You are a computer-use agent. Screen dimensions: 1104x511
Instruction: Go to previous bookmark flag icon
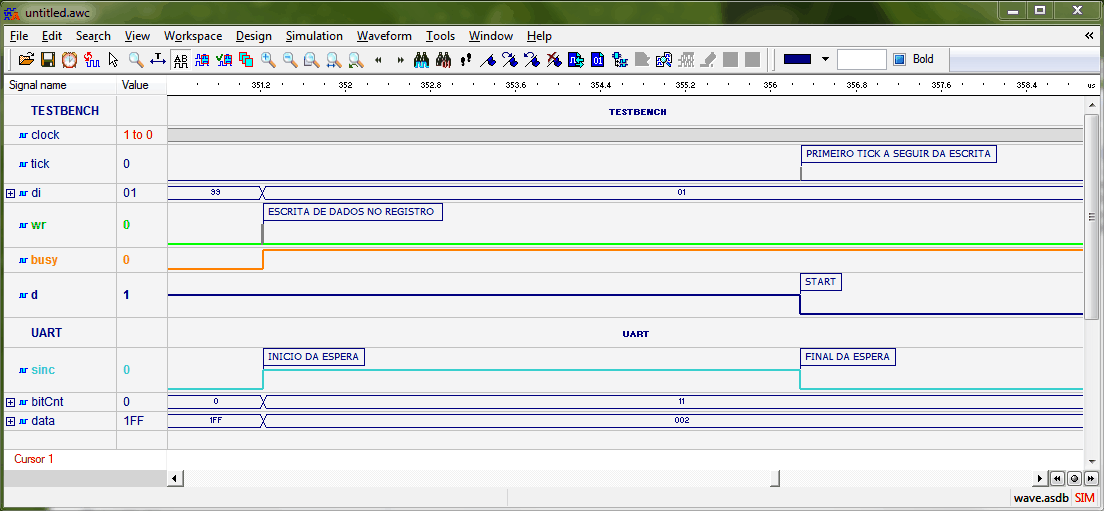532,60
